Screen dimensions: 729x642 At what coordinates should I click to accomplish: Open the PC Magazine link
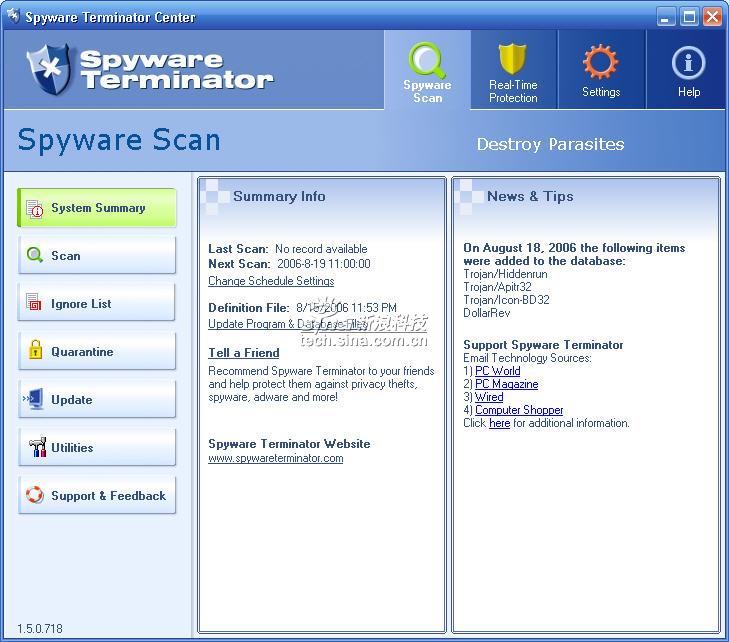506,384
